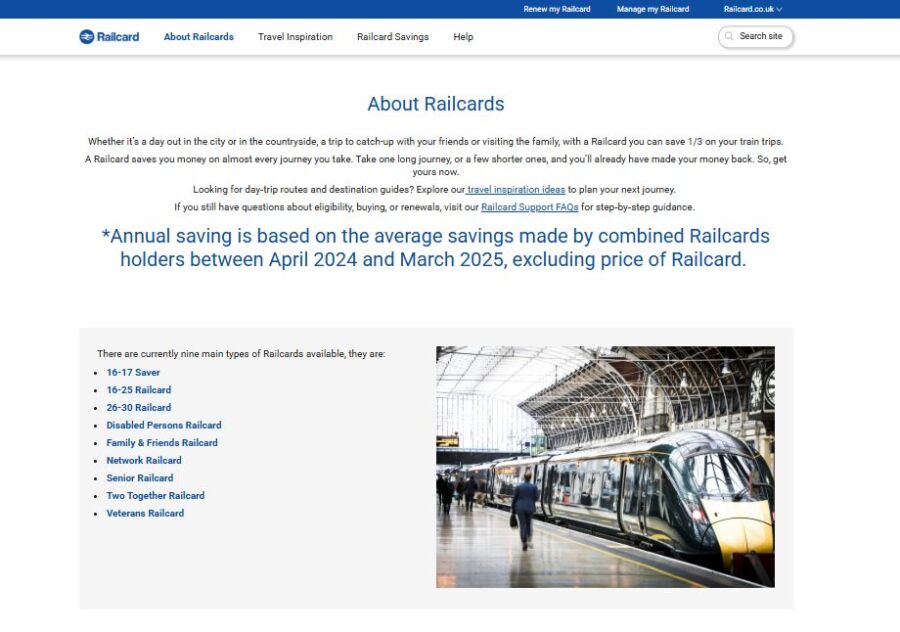Open Renew my Railcard link
Screen dimensions: 900x632
tap(557, 9)
